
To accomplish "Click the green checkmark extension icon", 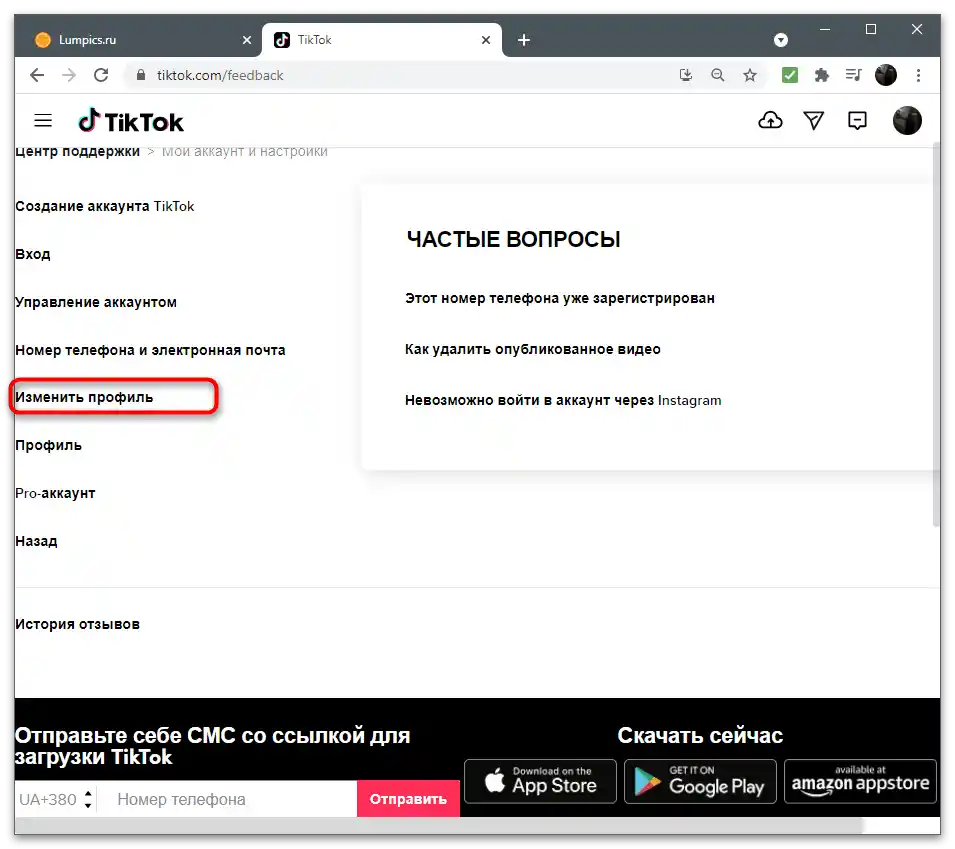I will click(789, 75).
